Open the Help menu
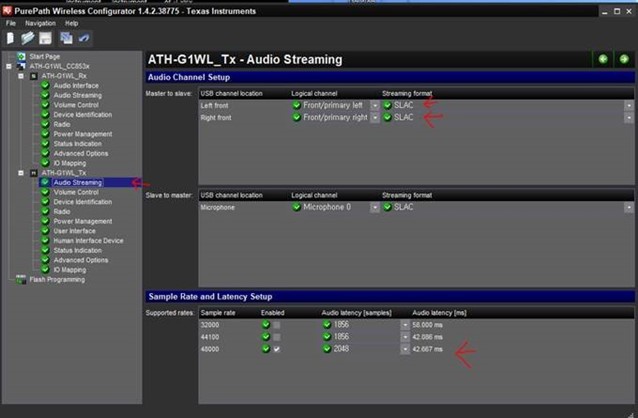 click(72, 23)
